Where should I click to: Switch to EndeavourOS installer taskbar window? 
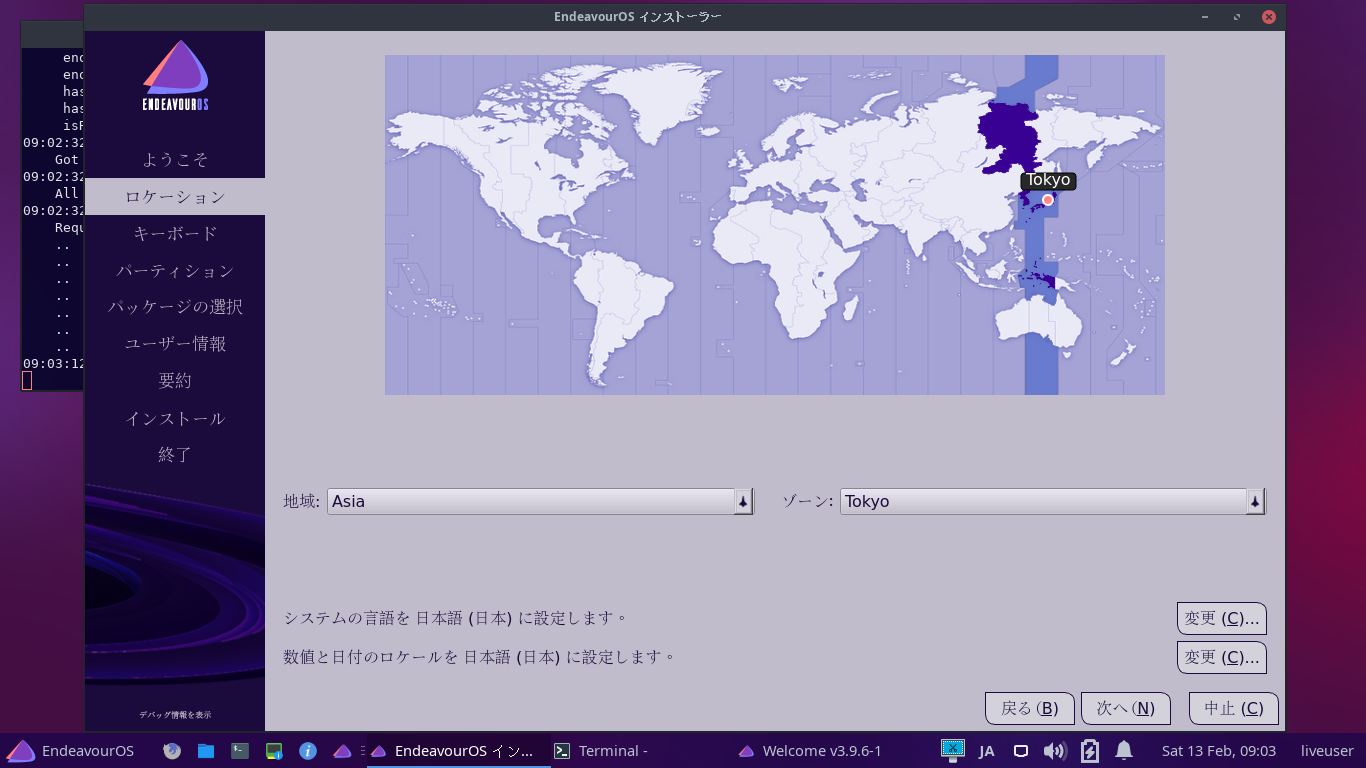[458, 751]
